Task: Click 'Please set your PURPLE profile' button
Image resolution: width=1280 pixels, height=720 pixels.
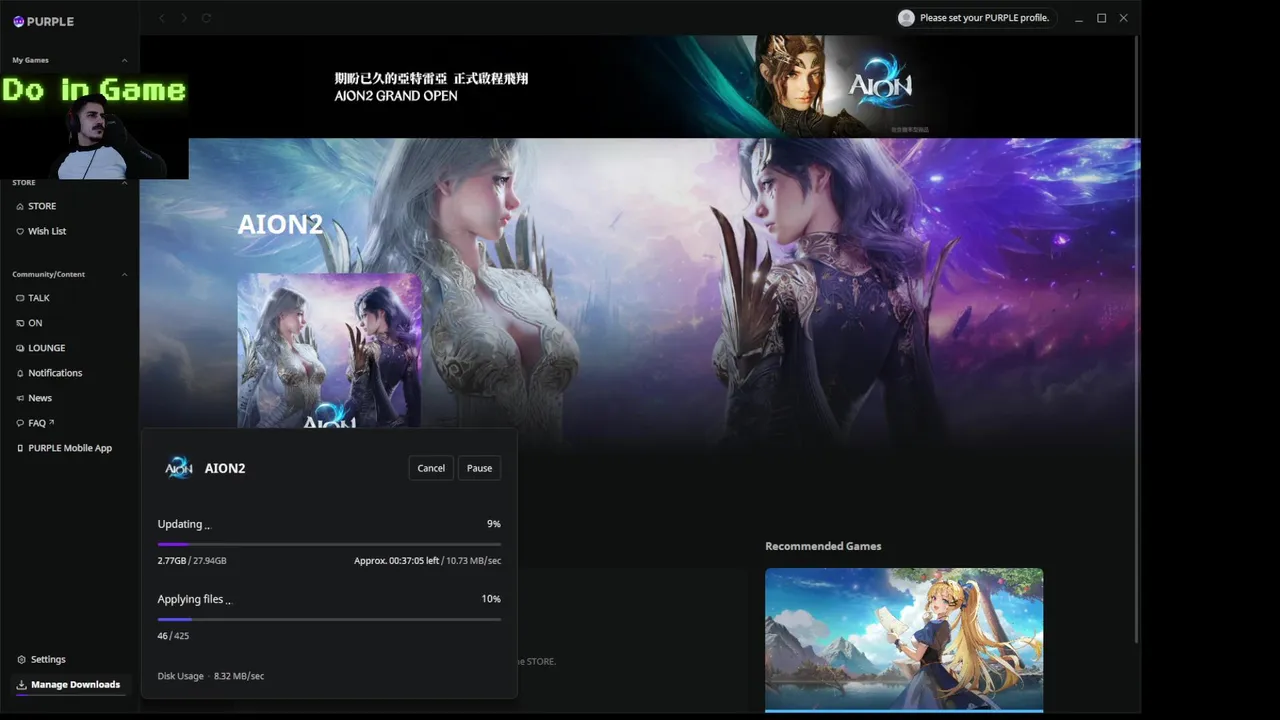Action: [x=976, y=18]
